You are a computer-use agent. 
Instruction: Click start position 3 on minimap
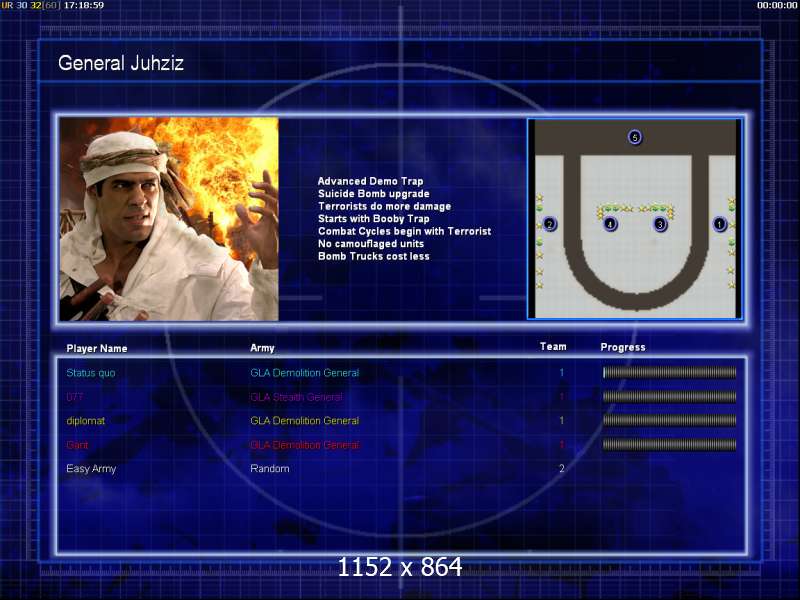[660, 224]
